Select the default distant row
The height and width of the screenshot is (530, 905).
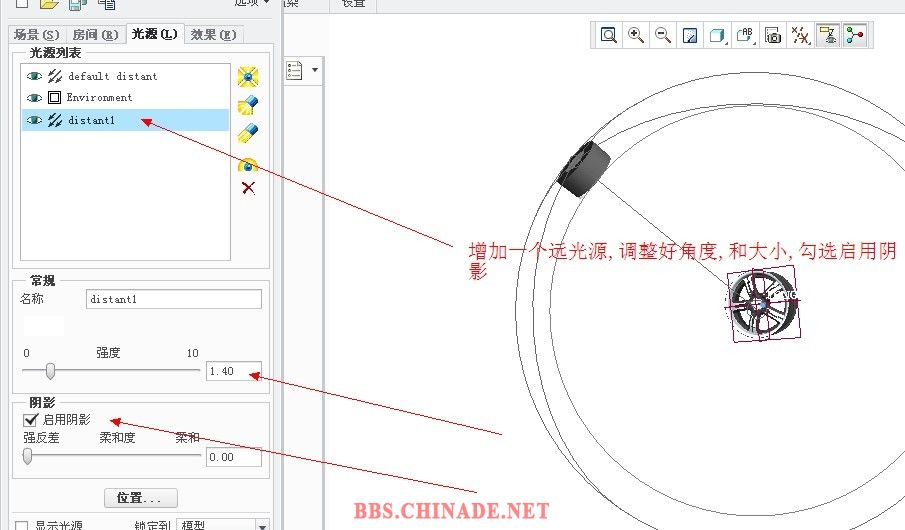[125, 76]
